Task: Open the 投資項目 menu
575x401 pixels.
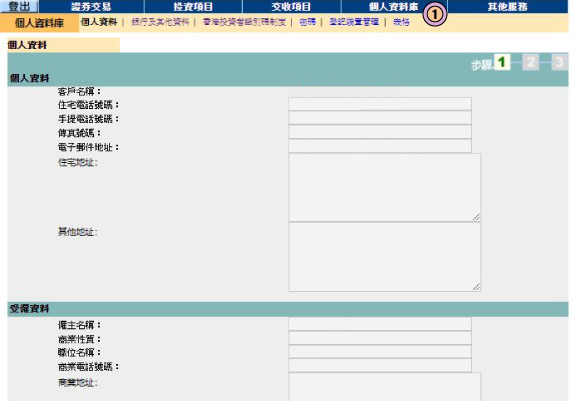Action: [x=193, y=6]
